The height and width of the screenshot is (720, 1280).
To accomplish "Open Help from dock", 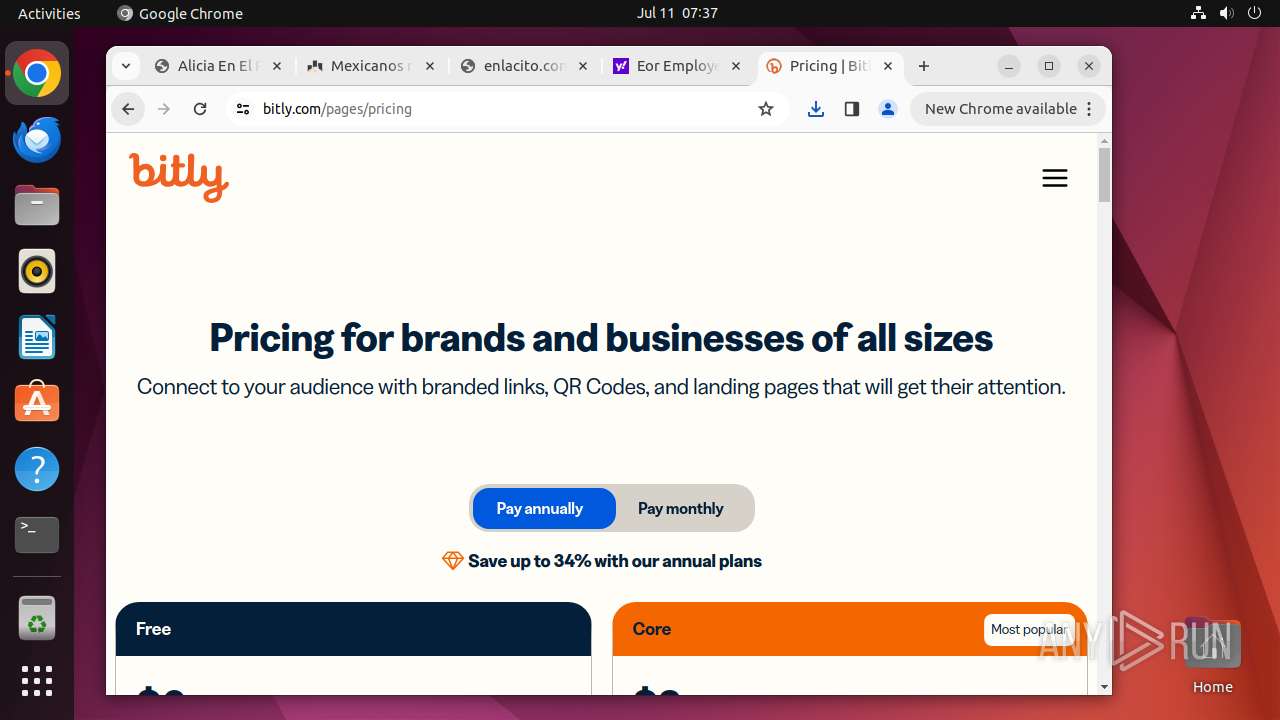I will pos(37,468).
